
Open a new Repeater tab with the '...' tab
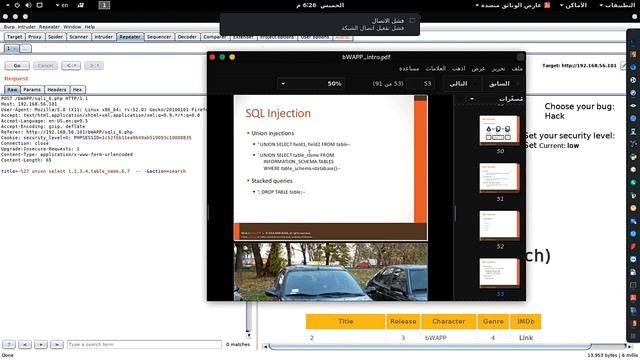click(25, 49)
